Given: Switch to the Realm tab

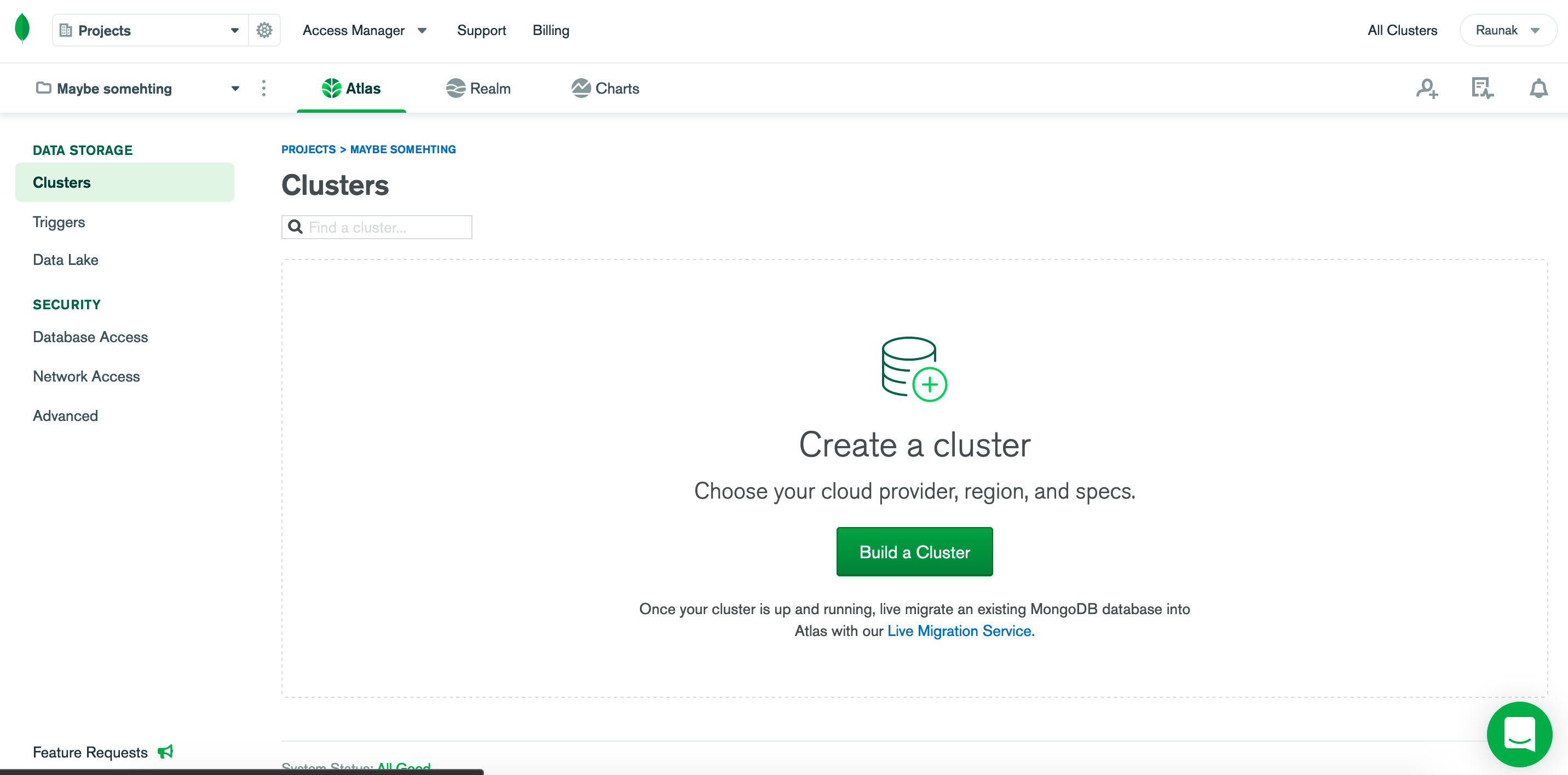Looking at the screenshot, I should 479,88.
